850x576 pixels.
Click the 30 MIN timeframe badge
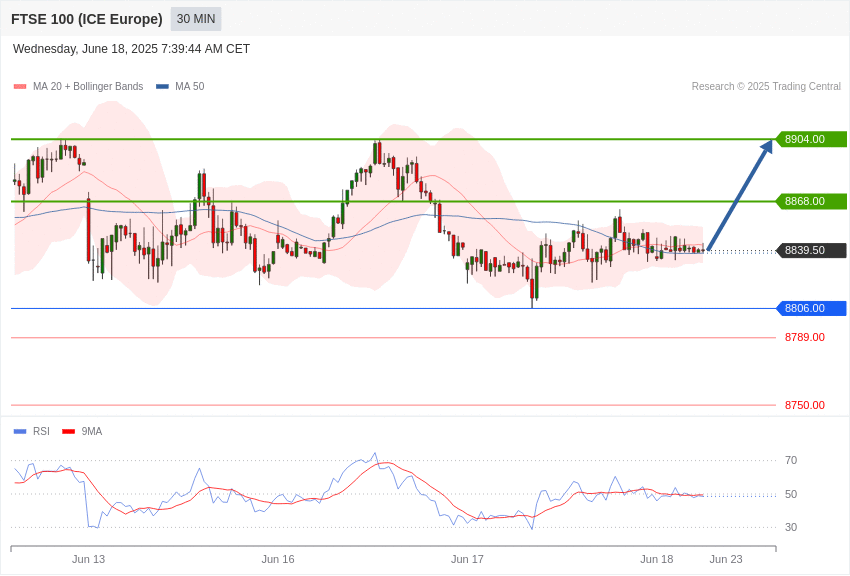click(196, 19)
